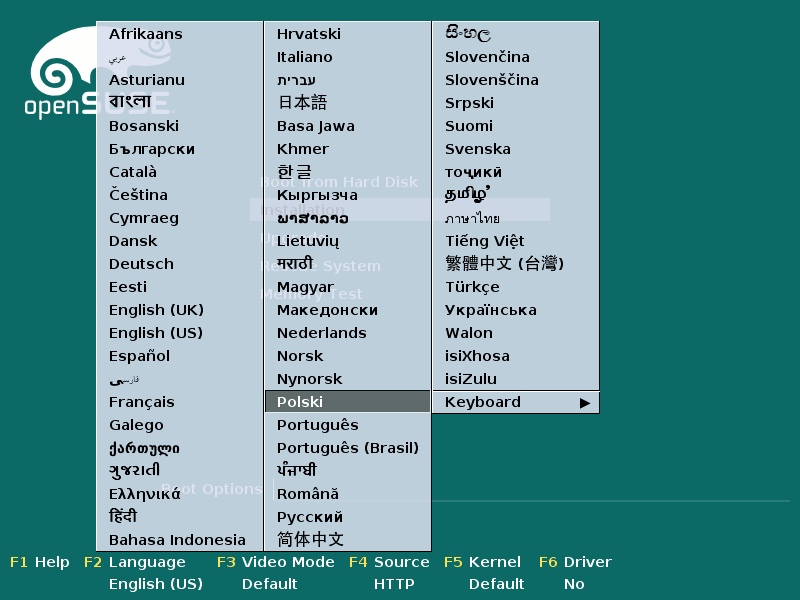Select Bahasa Indonesia at column bottom
800x600 pixels.
(177, 540)
